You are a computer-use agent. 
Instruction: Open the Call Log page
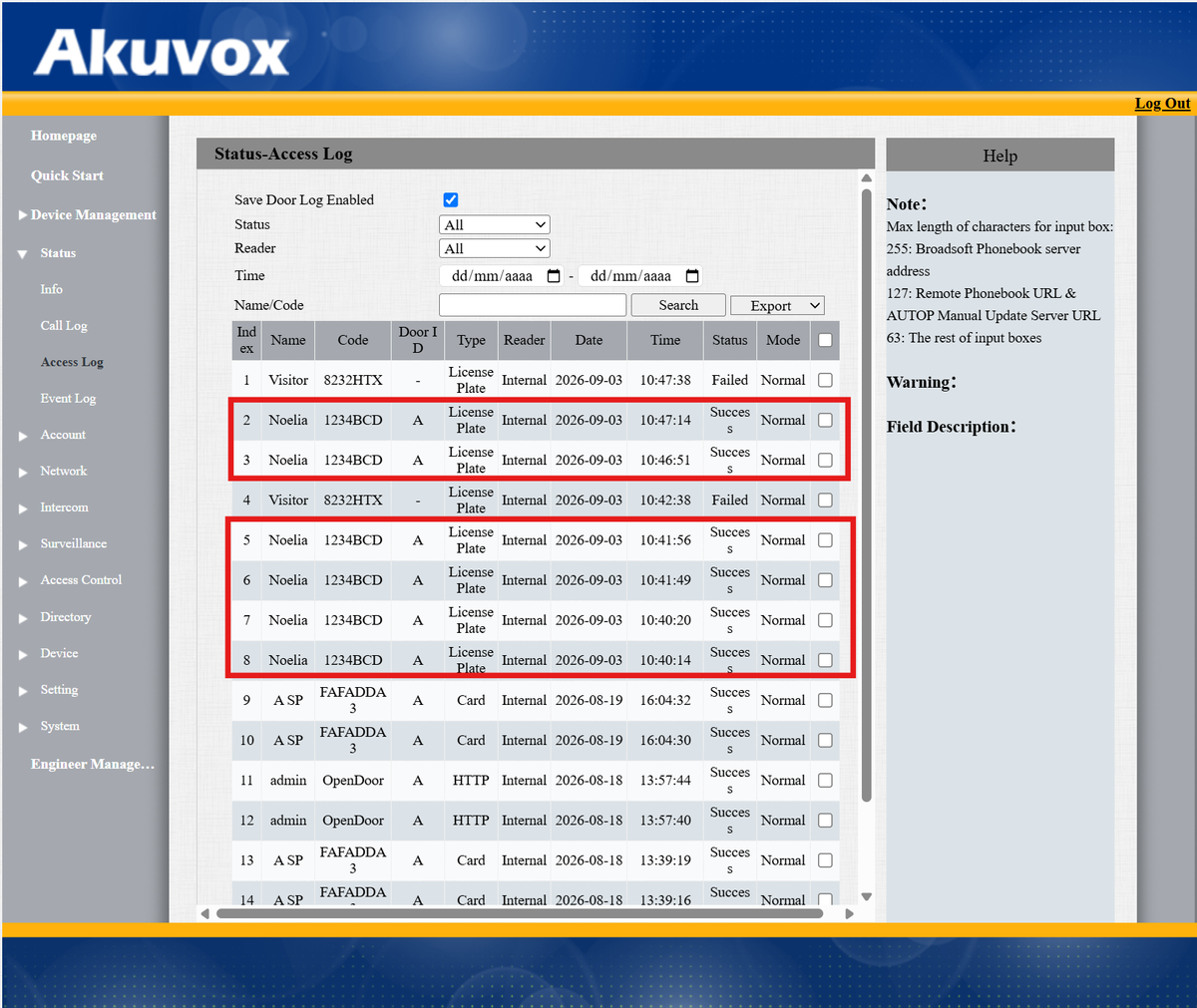tap(64, 326)
